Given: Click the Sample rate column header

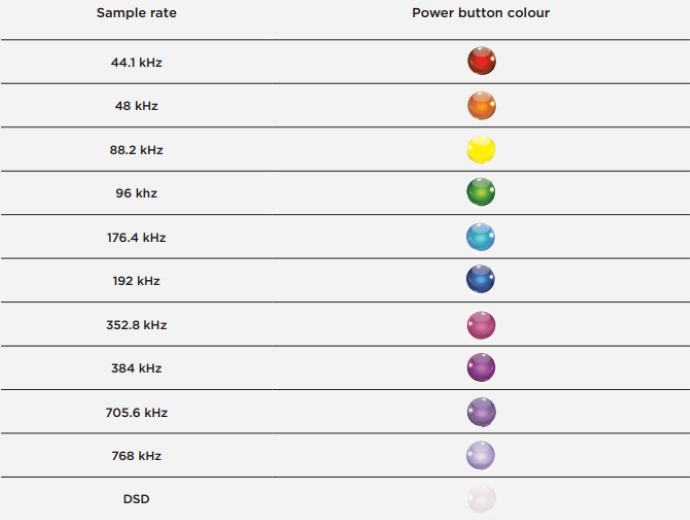Looking at the screenshot, I should [x=136, y=13].
